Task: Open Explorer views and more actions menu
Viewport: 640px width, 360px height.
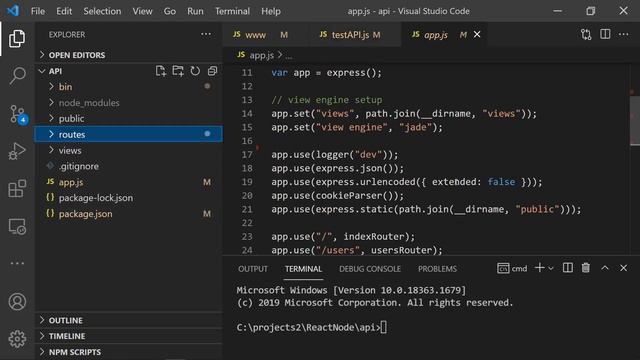Action: [206, 34]
